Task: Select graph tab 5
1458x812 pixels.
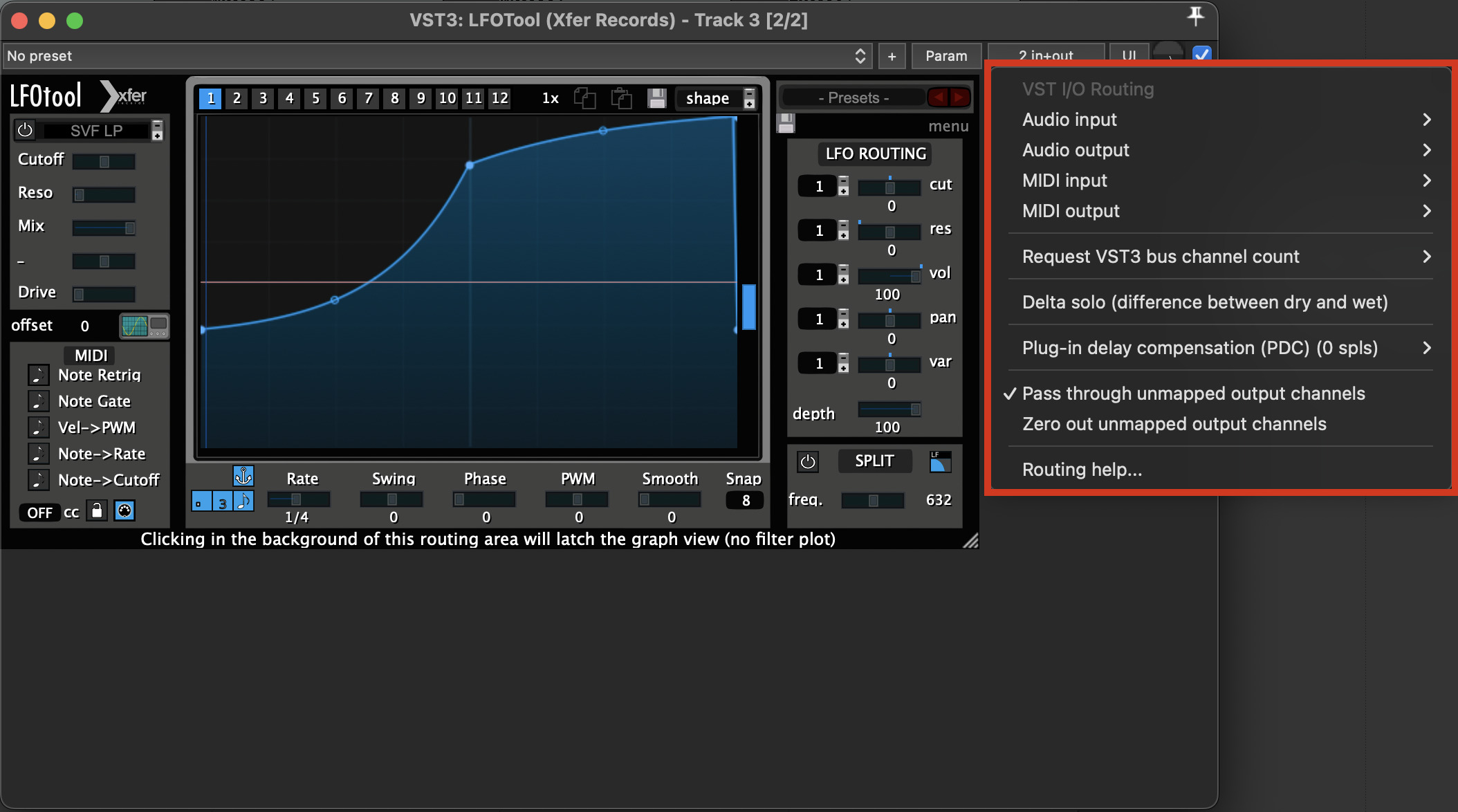Action: (x=315, y=98)
